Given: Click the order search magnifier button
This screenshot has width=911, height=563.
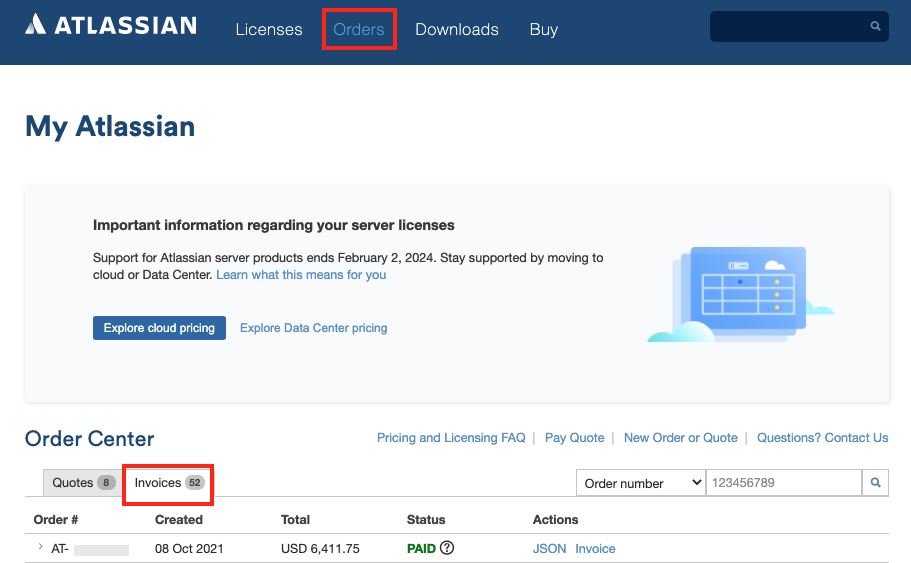Looking at the screenshot, I should 875,483.
